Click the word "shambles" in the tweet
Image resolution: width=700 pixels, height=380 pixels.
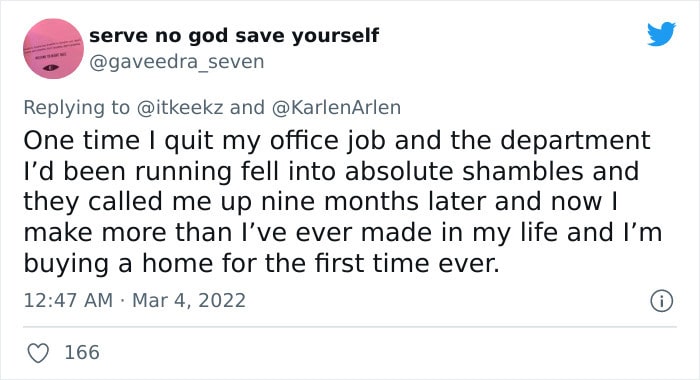pyautogui.click(x=522, y=171)
